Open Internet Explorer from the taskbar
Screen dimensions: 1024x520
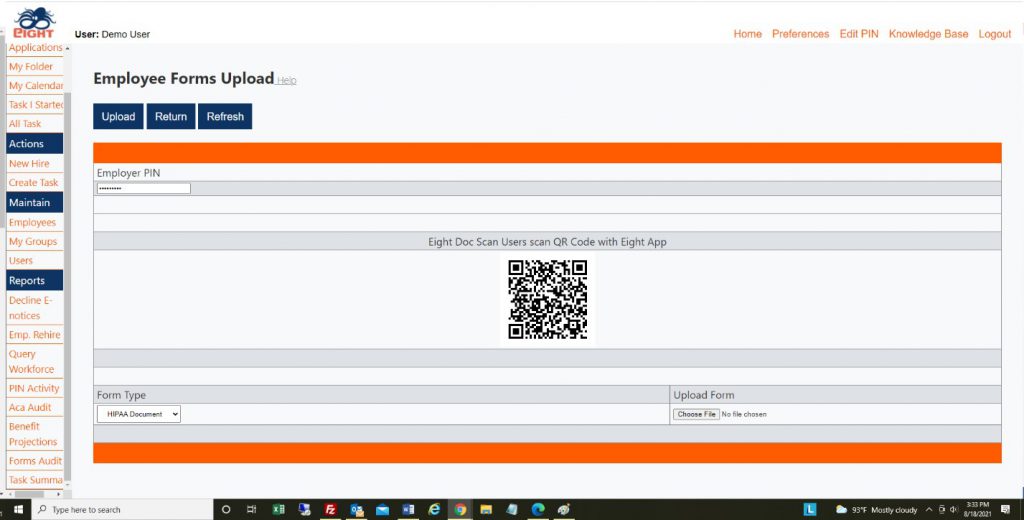pos(434,510)
